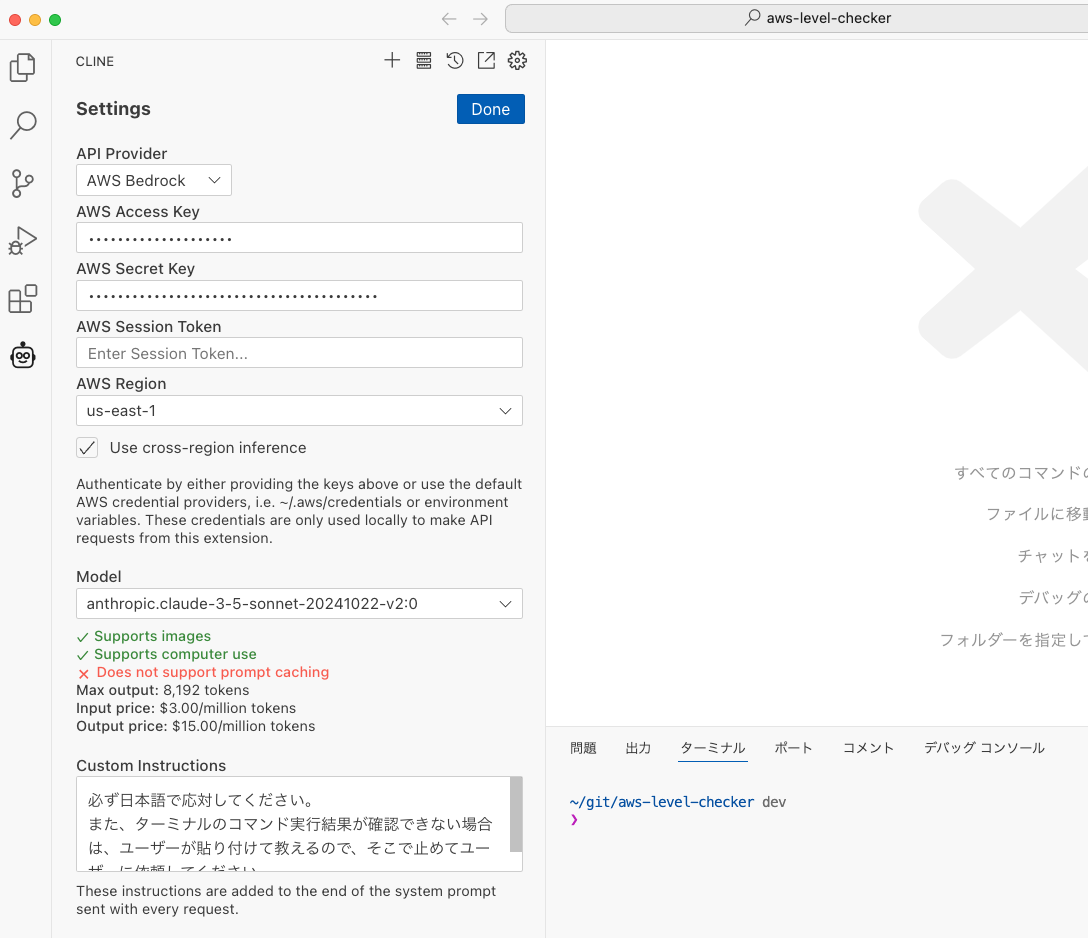View Cline task history
This screenshot has width=1088, height=938.
[x=454, y=60]
